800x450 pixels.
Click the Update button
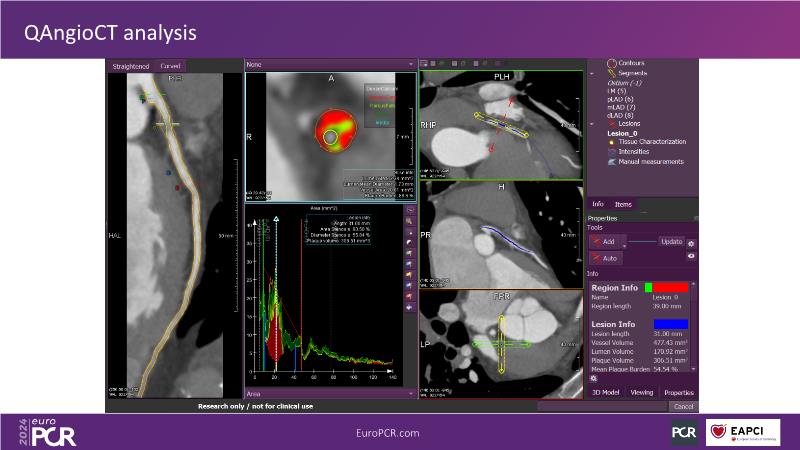[x=671, y=242]
